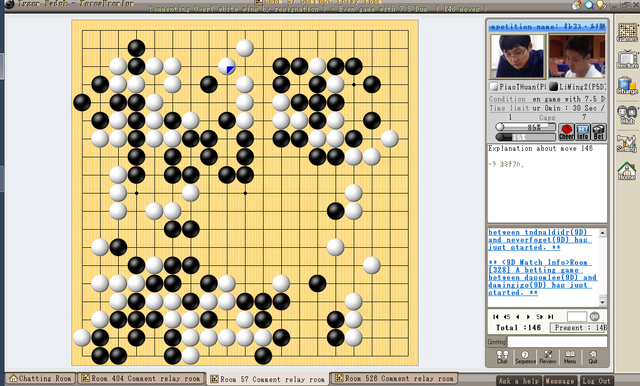640x386 pixels.
Task: Click the Present : 146 button
Action: pos(578,328)
